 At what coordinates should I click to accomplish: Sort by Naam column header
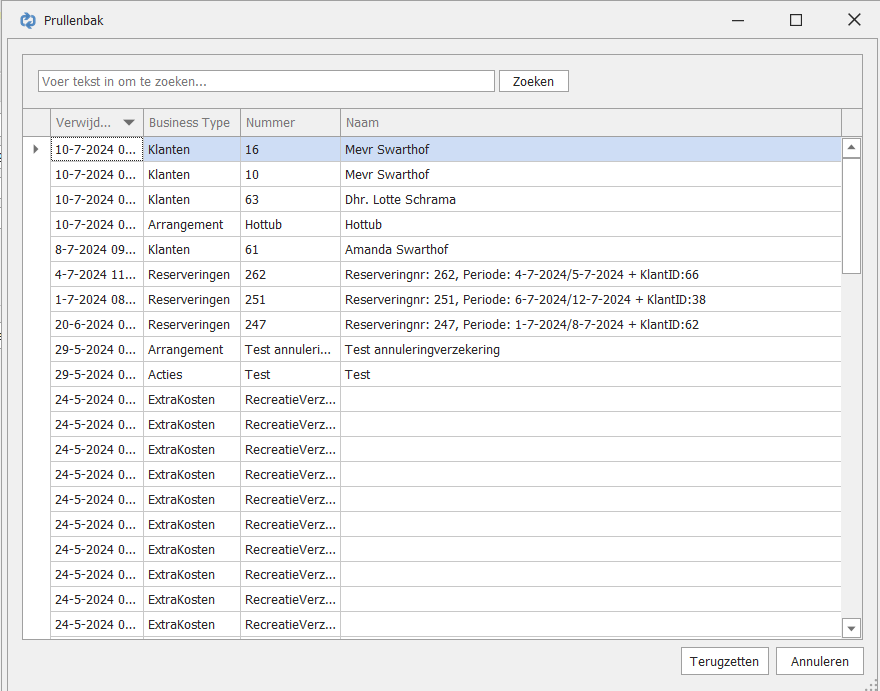click(591, 122)
